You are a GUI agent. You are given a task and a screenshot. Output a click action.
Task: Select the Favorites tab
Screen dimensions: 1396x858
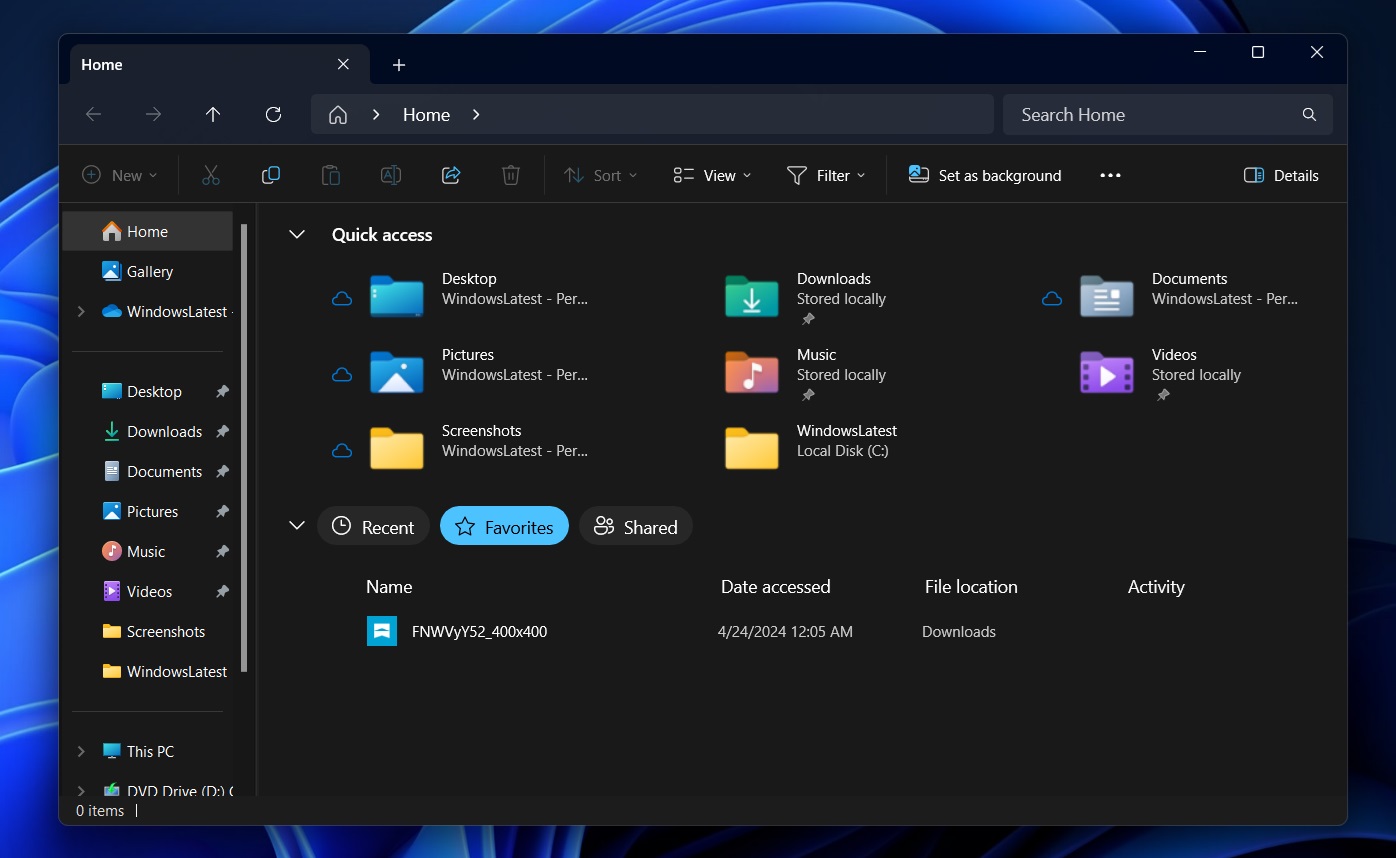coord(504,526)
